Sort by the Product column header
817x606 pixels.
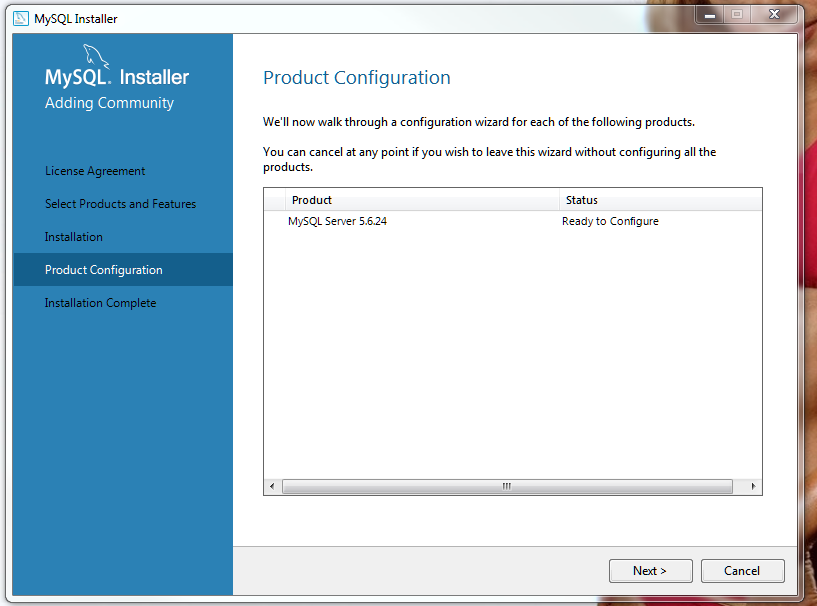pyautogui.click(x=422, y=200)
